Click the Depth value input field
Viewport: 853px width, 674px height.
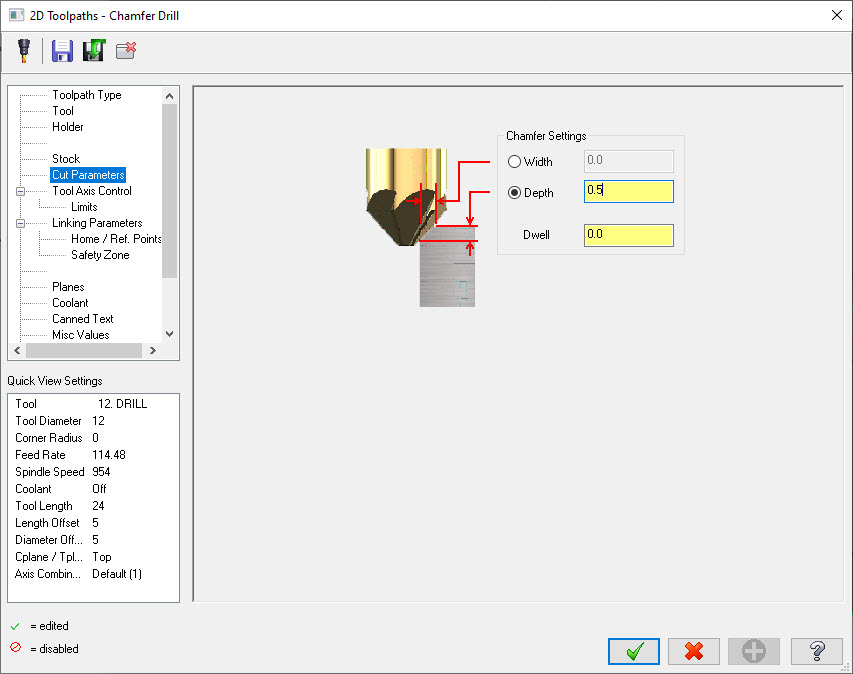628,191
